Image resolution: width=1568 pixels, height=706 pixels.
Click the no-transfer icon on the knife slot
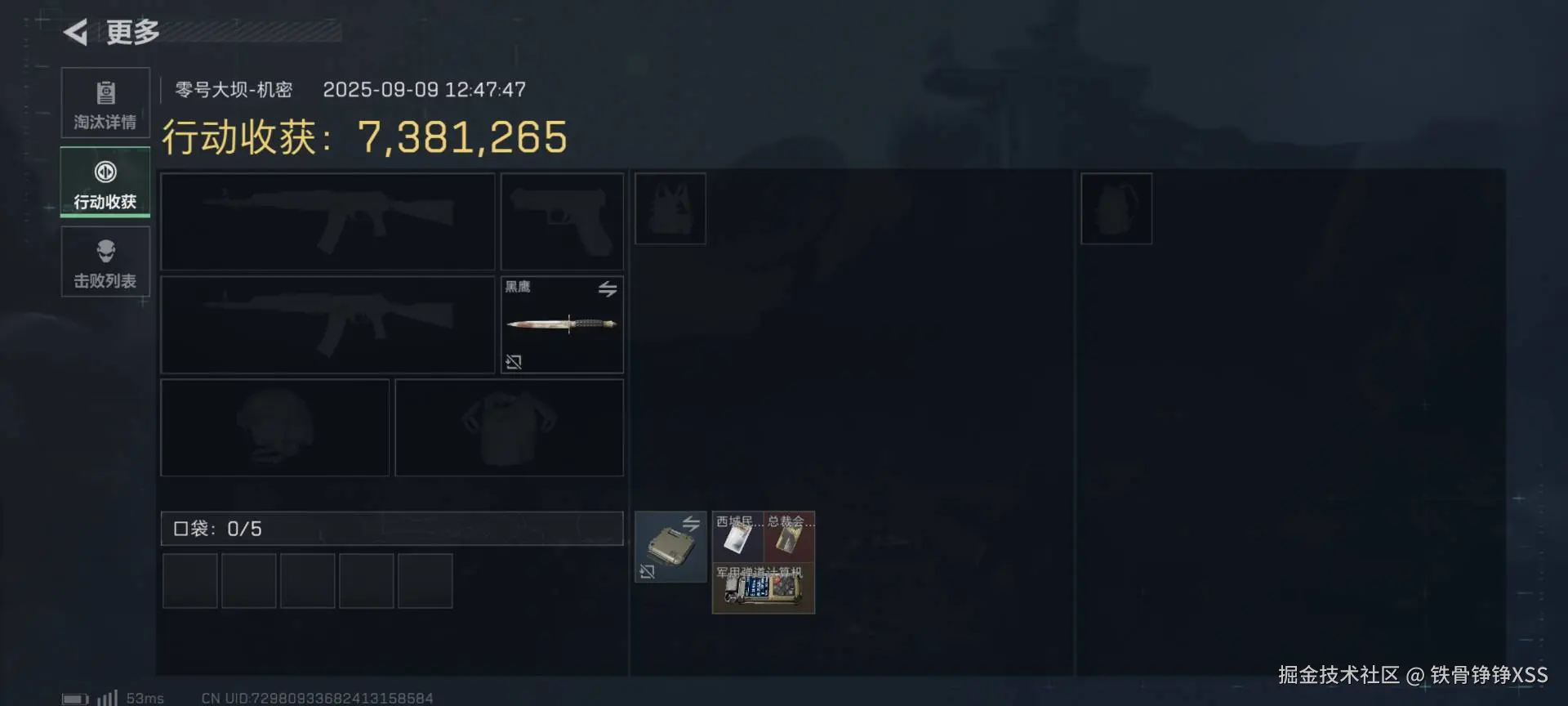[514, 361]
